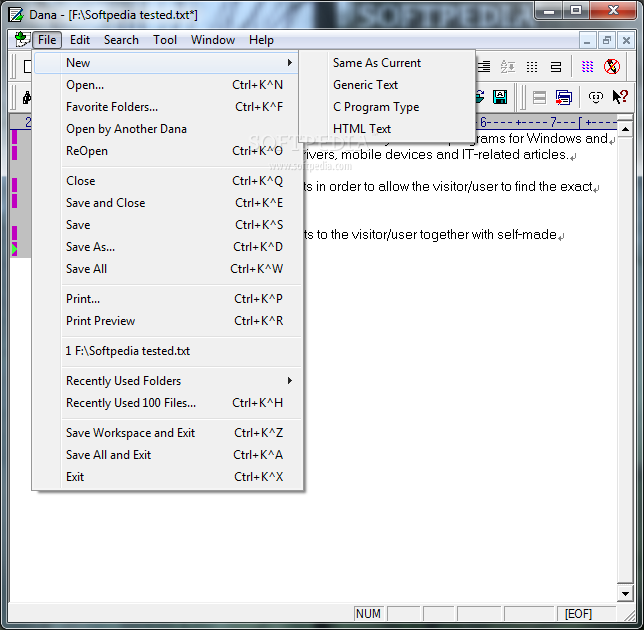The width and height of the screenshot is (644, 630).
Task: Choose Save As... entry
Action: pos(168,247)
